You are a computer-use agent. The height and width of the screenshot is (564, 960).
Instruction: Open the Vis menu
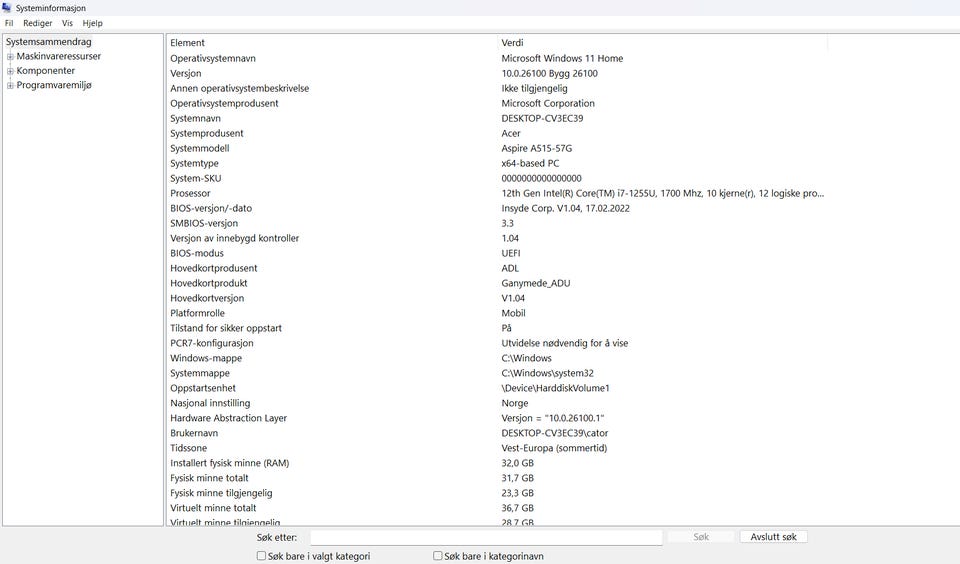tap(67, 23)
